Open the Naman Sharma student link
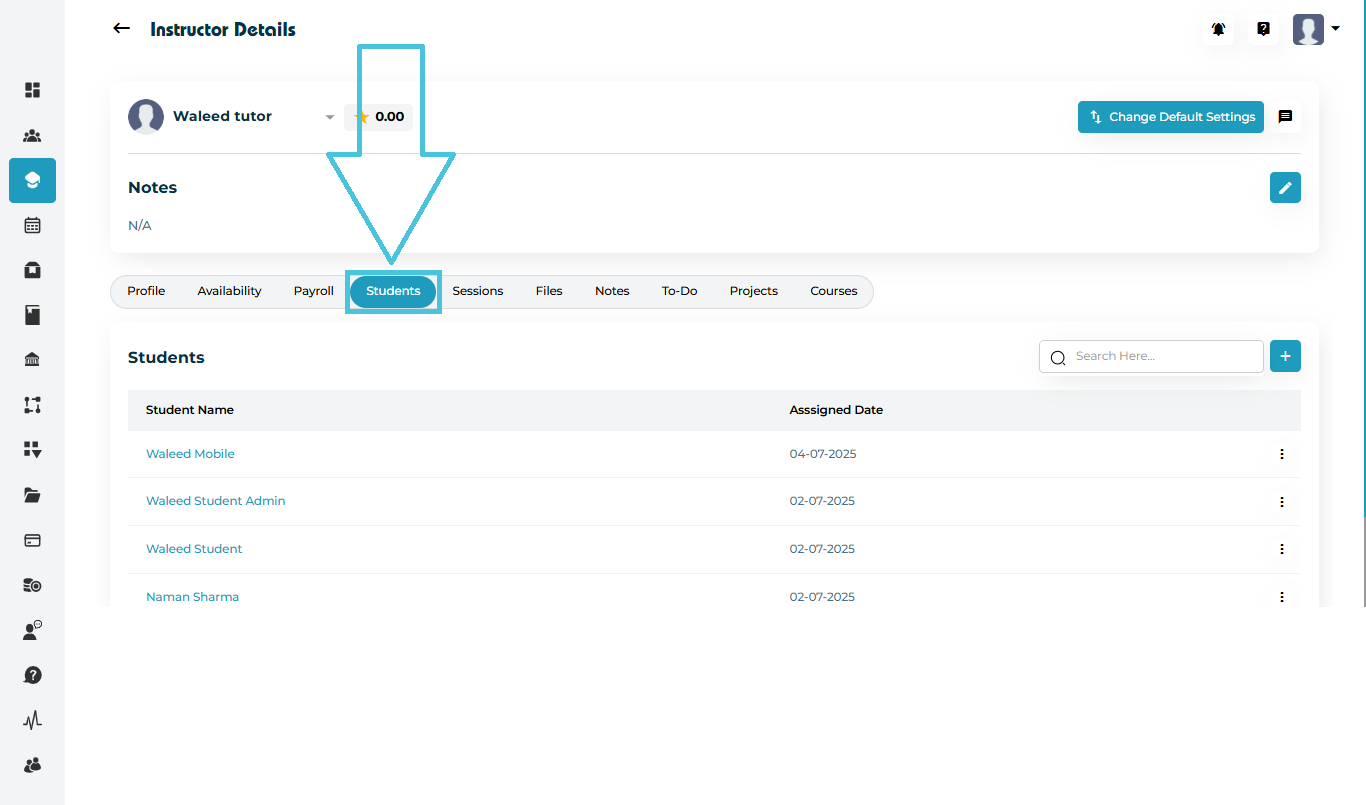Image resolution: width=1366 pixels, height=805 pixels. click(192, 597)
